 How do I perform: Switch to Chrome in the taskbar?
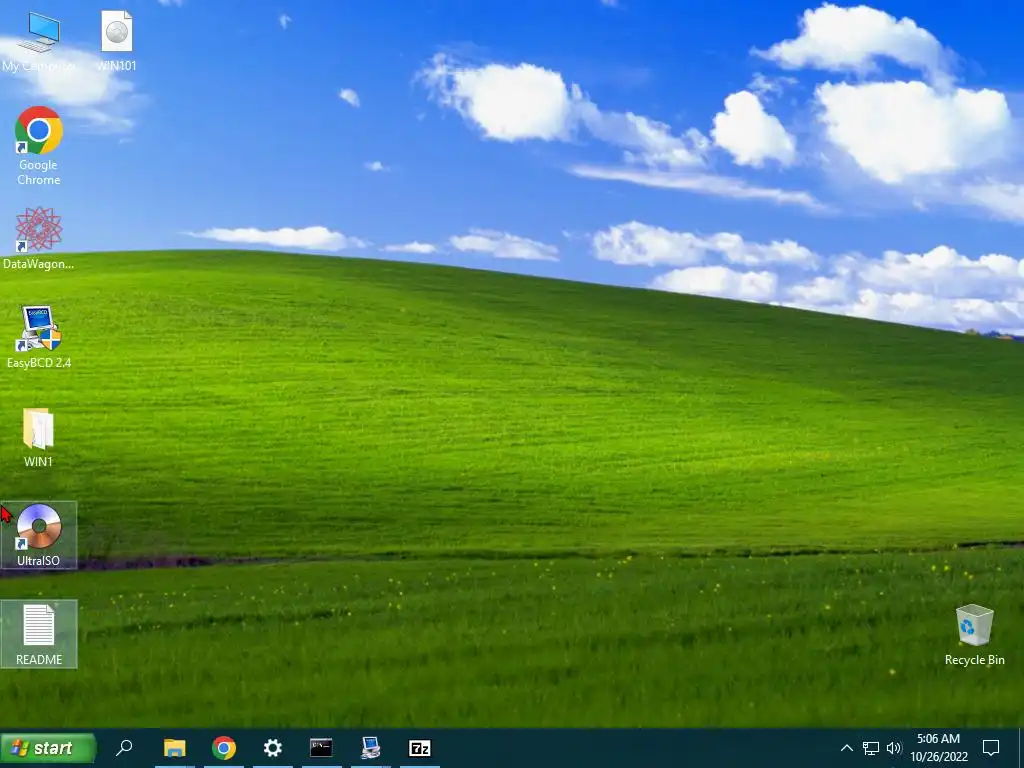tap(223, 748)
